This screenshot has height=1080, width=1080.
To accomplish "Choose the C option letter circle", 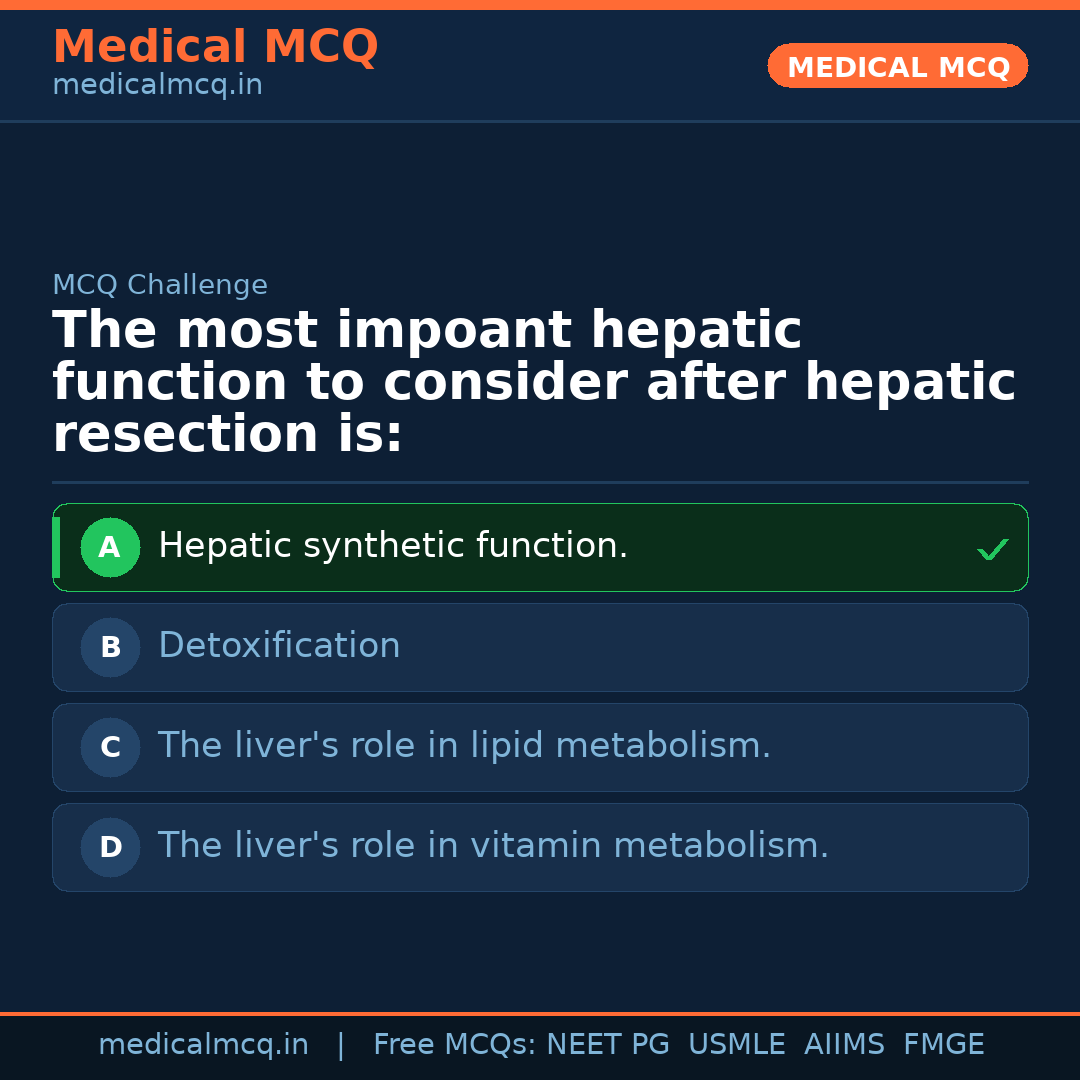I will [x=110, y=747].
